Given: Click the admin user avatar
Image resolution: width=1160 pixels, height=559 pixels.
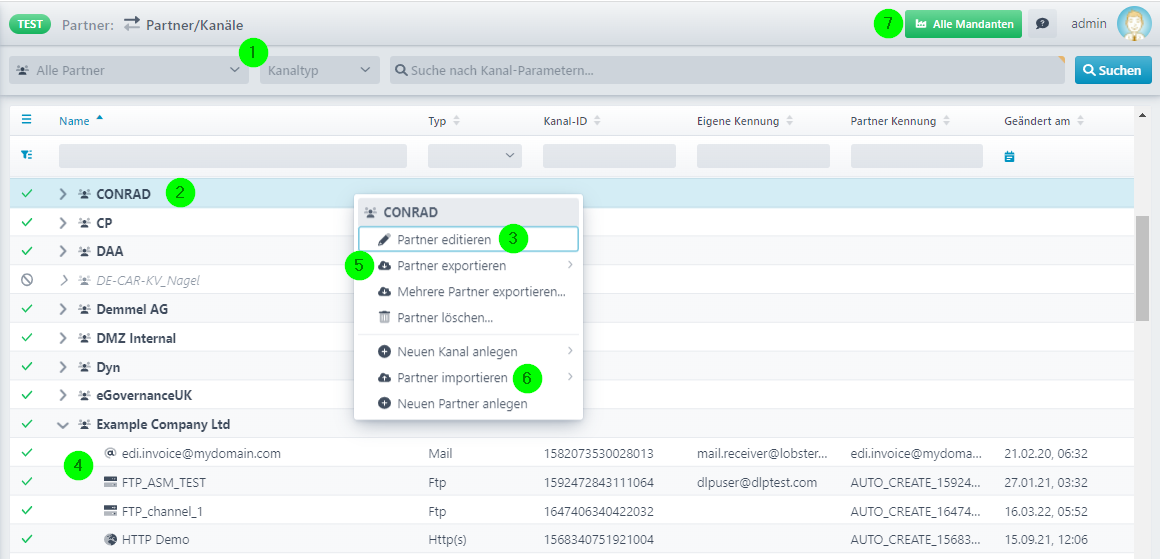Looking at the screenshot, I should [x=1133, y=24].
